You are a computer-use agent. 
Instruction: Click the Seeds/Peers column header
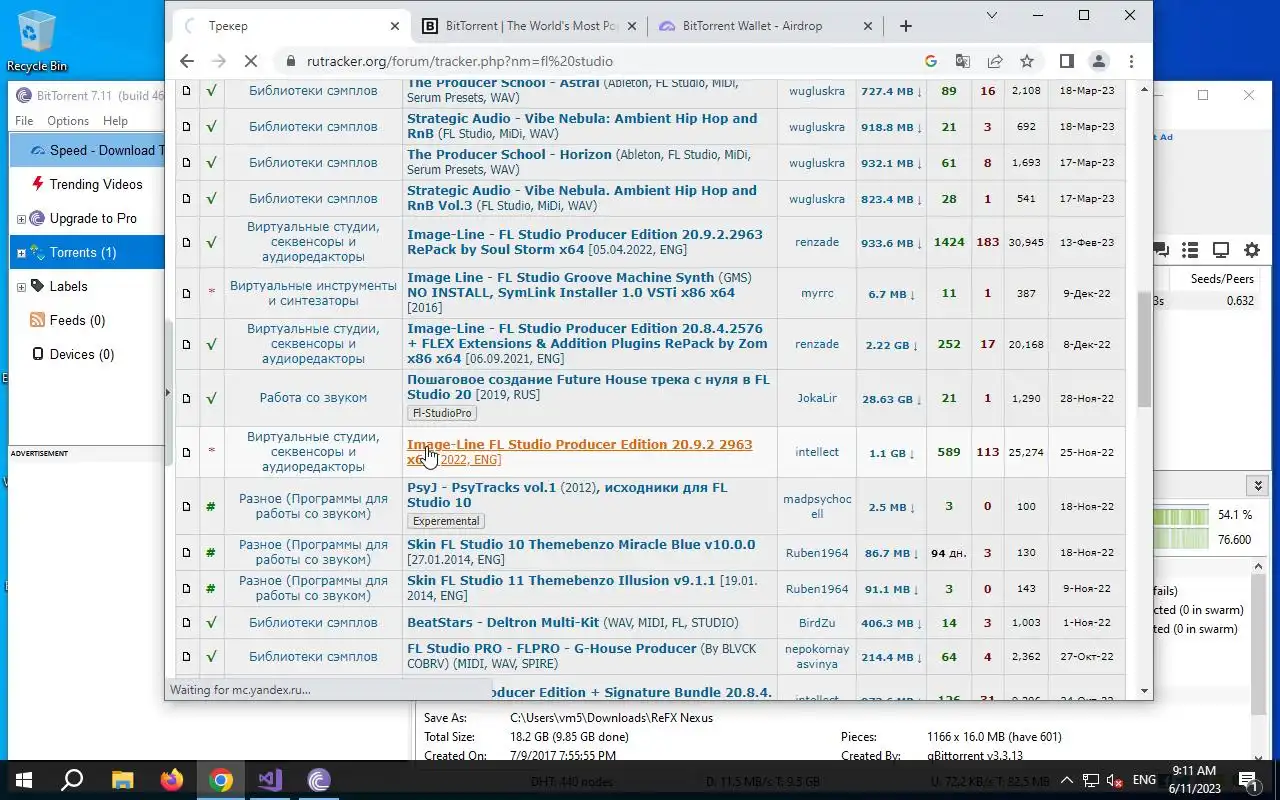coord(1222,279)
